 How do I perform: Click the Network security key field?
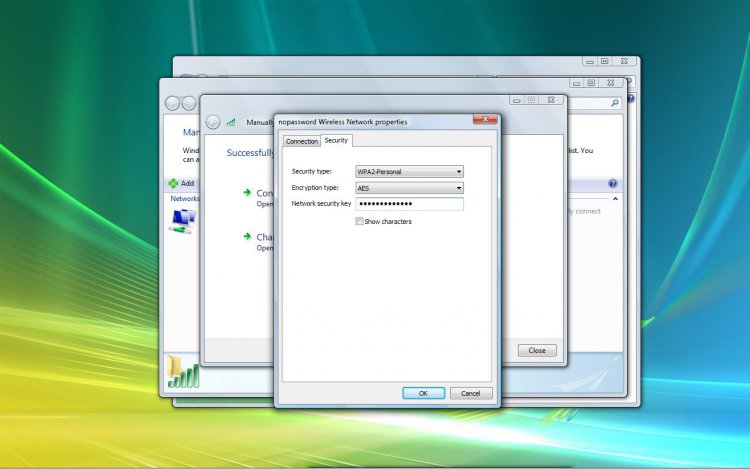409,204
